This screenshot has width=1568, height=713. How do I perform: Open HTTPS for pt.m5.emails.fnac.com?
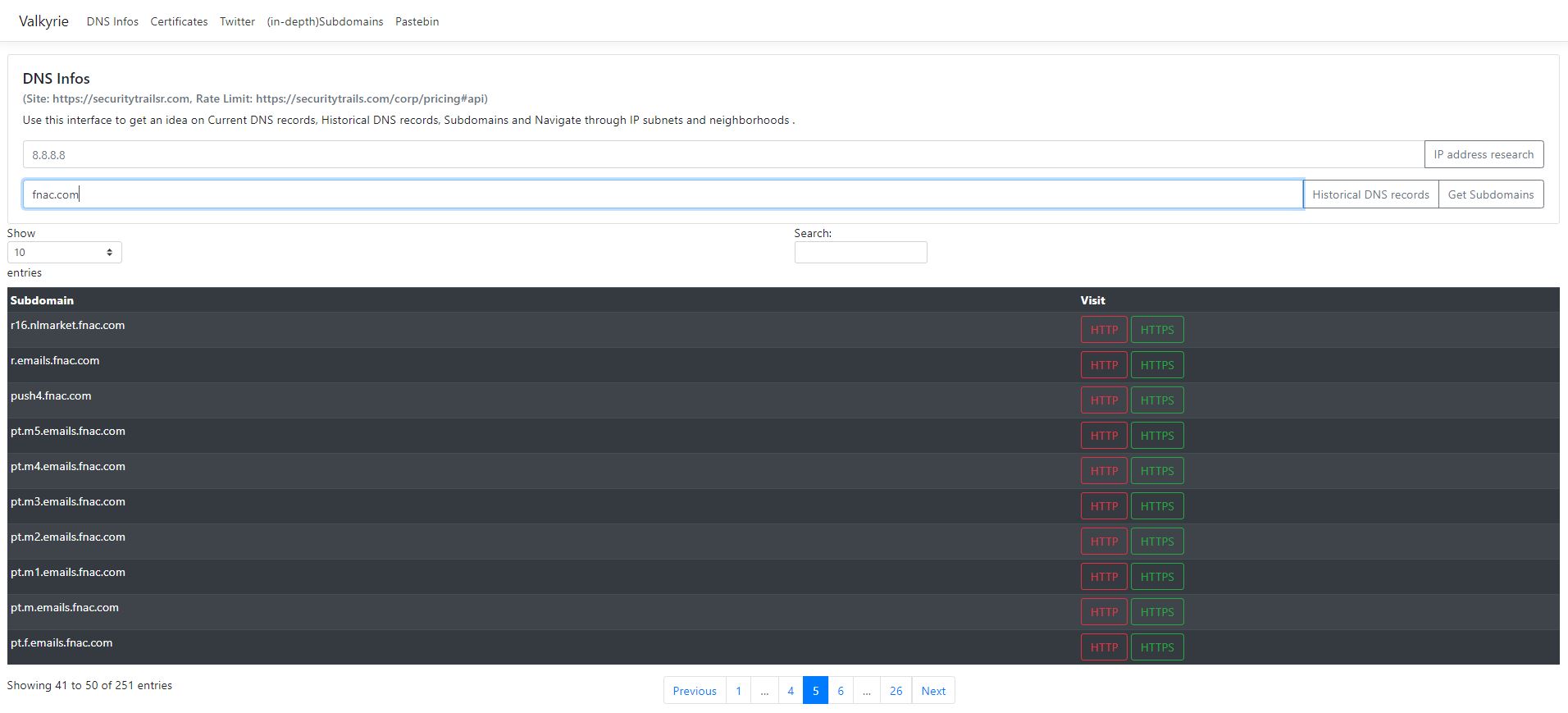[1157, 436]
